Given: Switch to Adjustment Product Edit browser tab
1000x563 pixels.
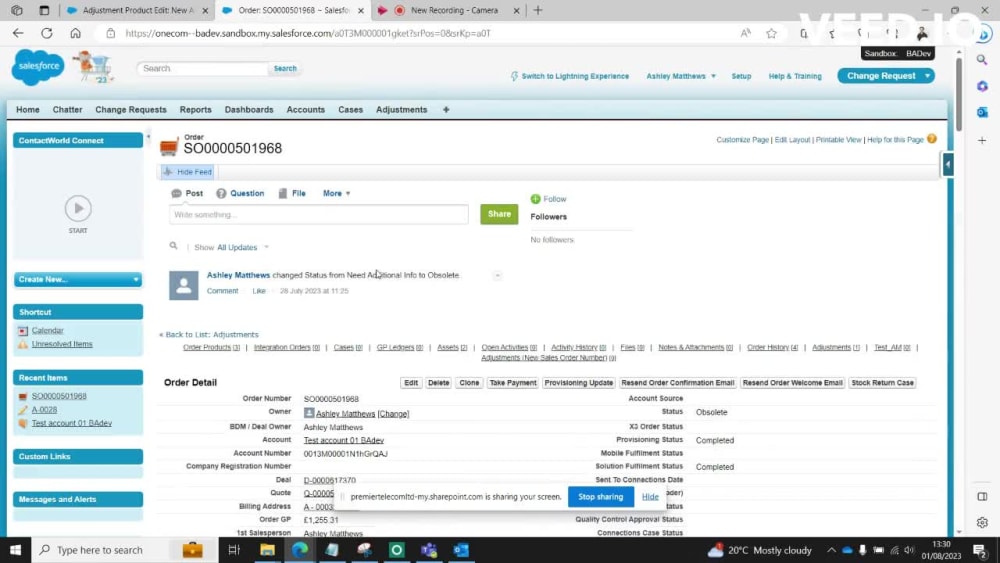Looking at the screenshot, I should 138,10.
